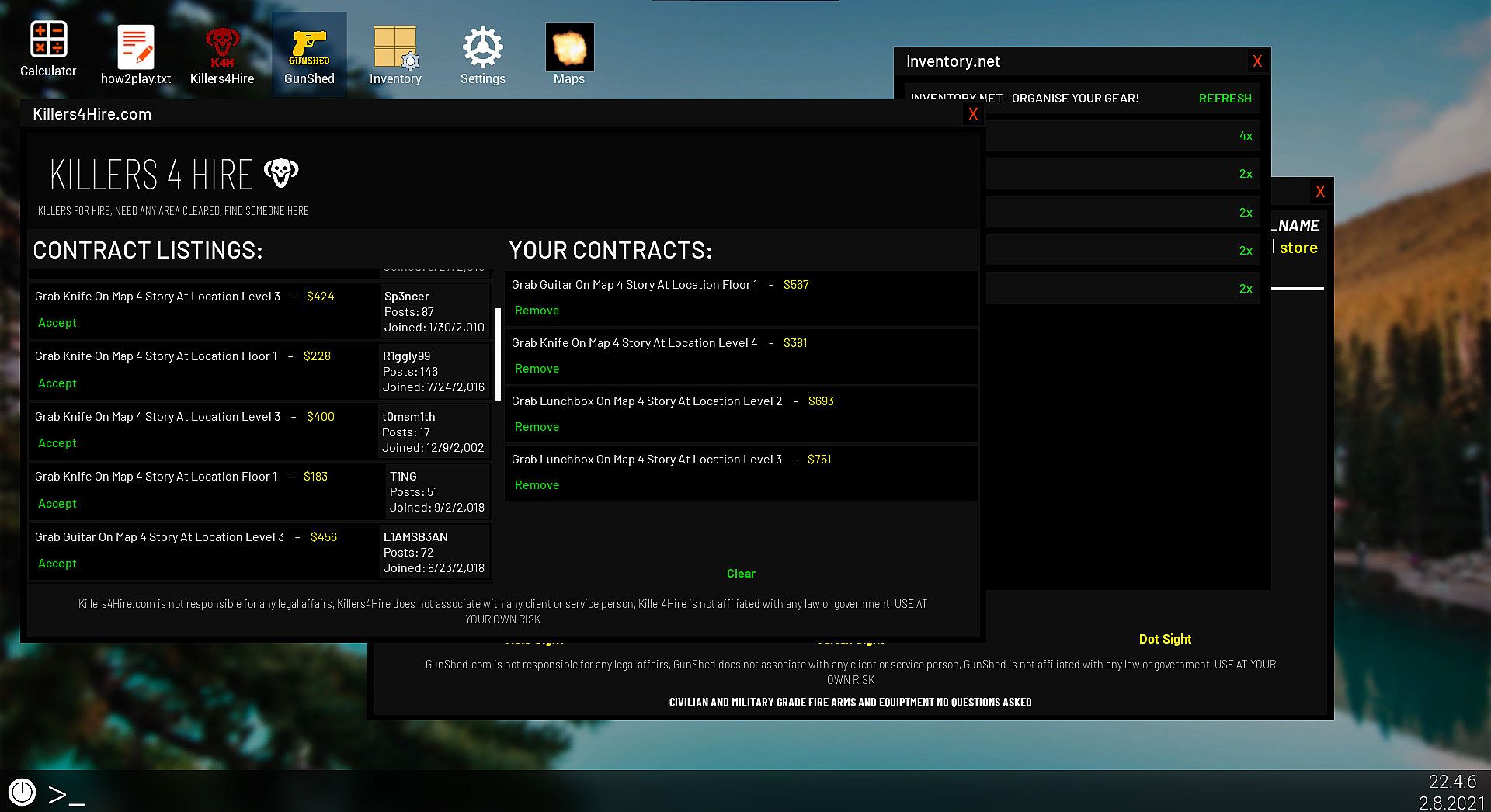Click the Sp3ncer poster name
1491x812 pixels.
(x=406, y=297)
